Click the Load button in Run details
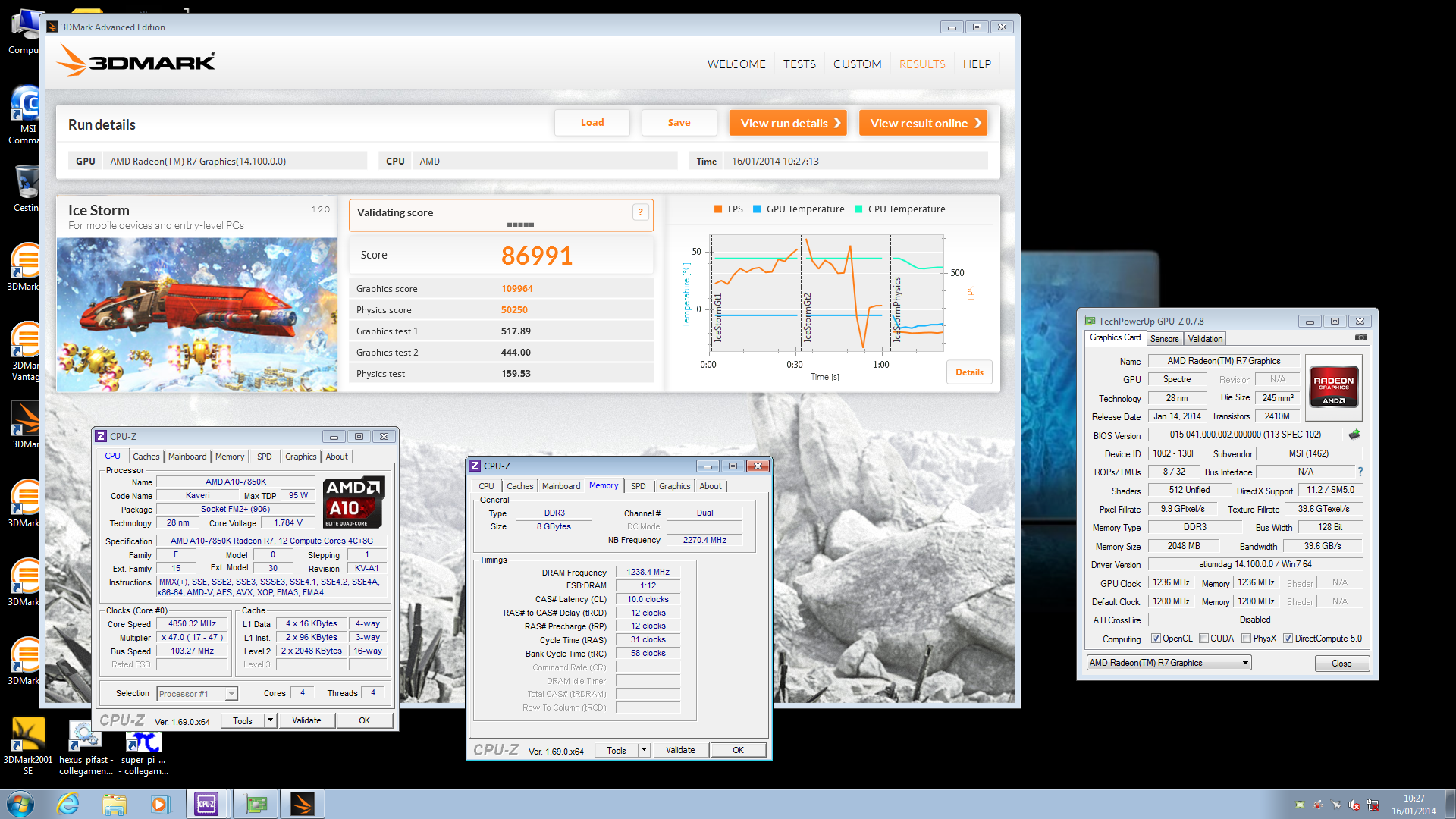 coord(592,123)
